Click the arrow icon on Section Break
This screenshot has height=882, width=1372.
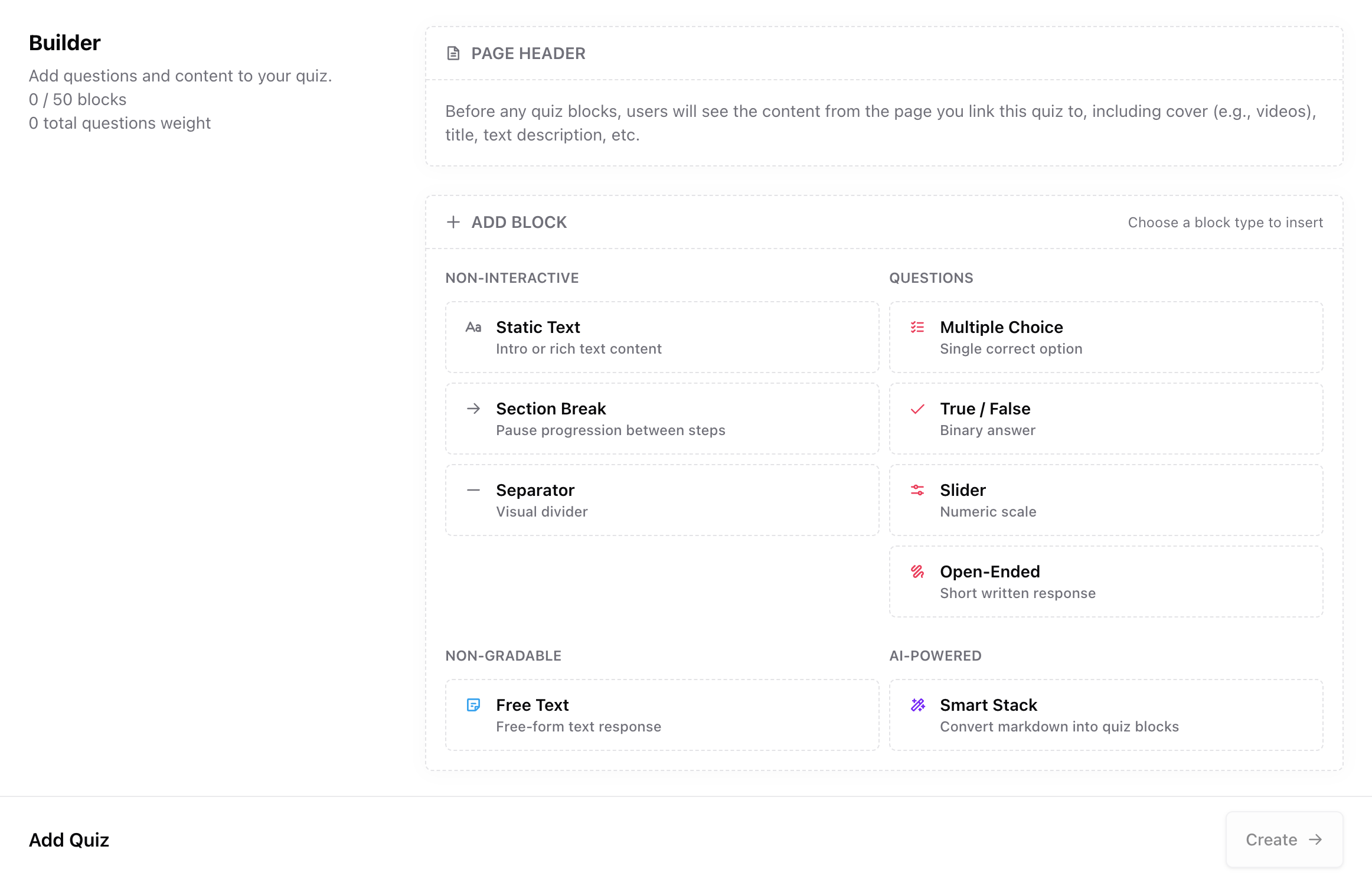click(473, 408)
